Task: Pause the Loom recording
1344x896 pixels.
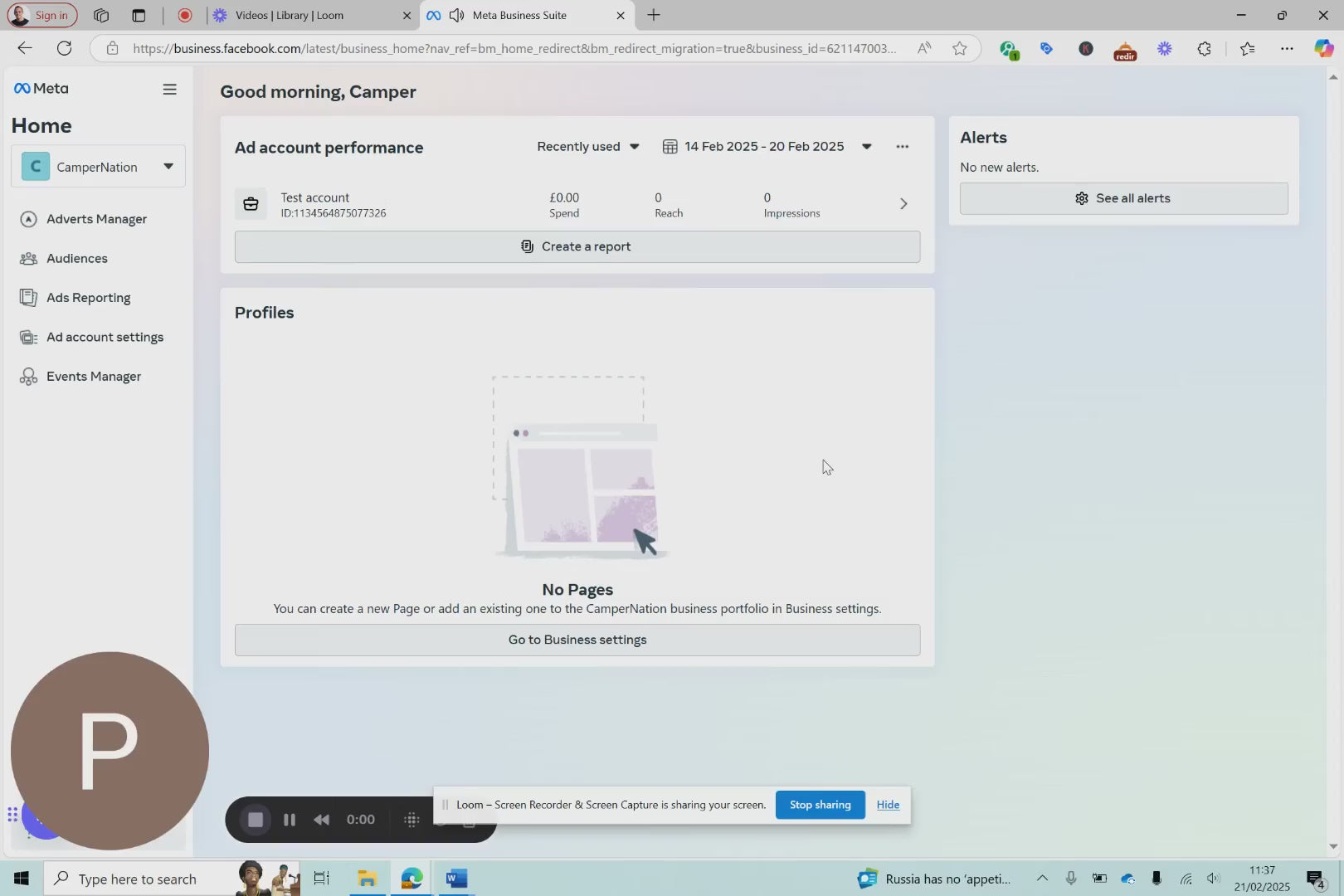Action: pyautogui.click(x=290, y=820)
